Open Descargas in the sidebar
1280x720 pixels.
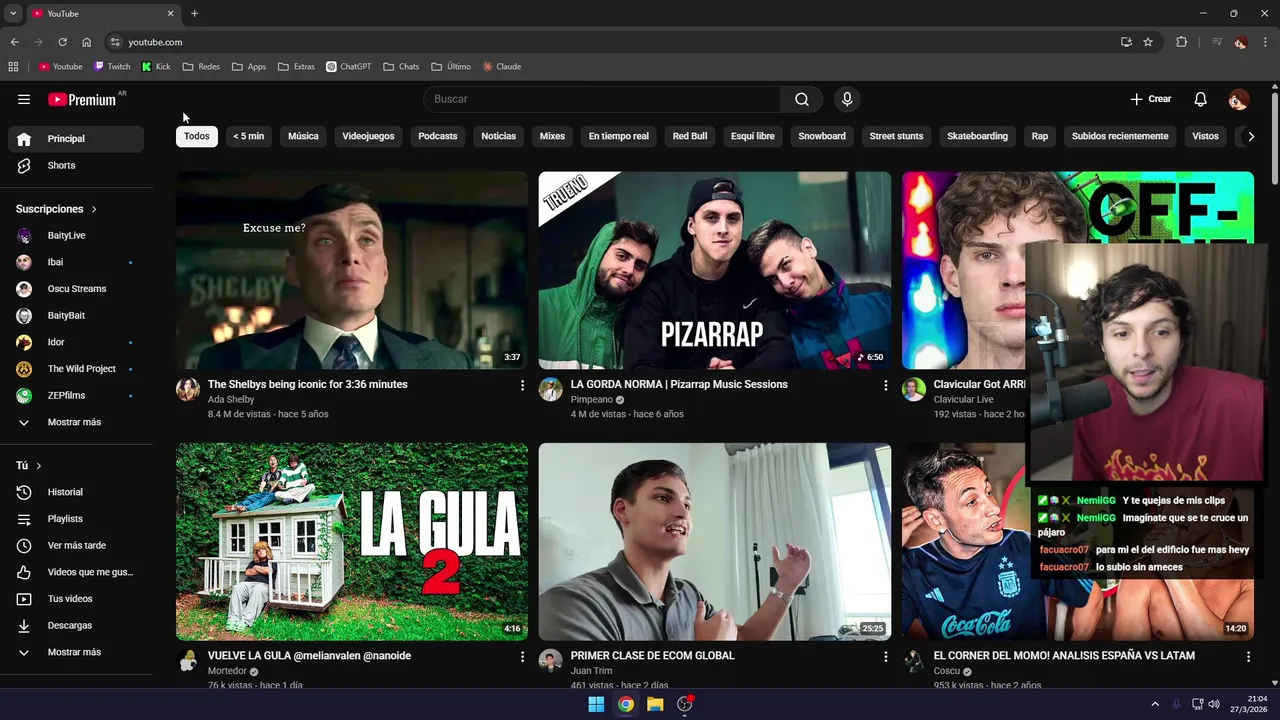coord(76,625)
